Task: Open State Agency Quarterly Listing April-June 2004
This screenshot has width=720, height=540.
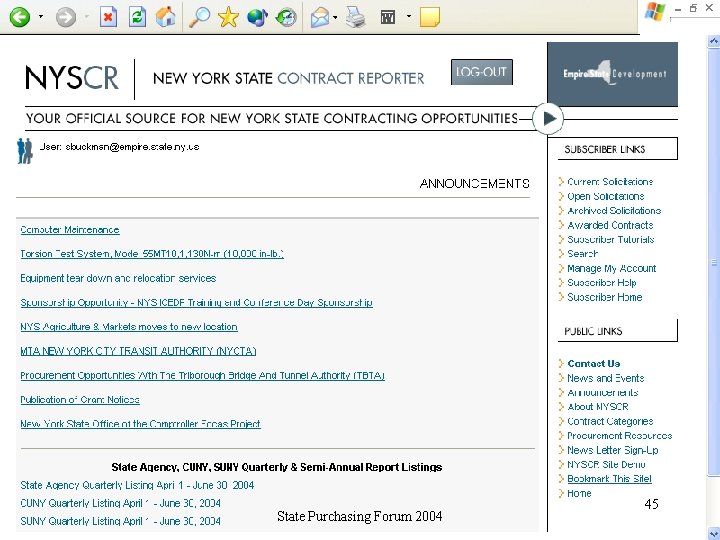Action: [137, 485]
